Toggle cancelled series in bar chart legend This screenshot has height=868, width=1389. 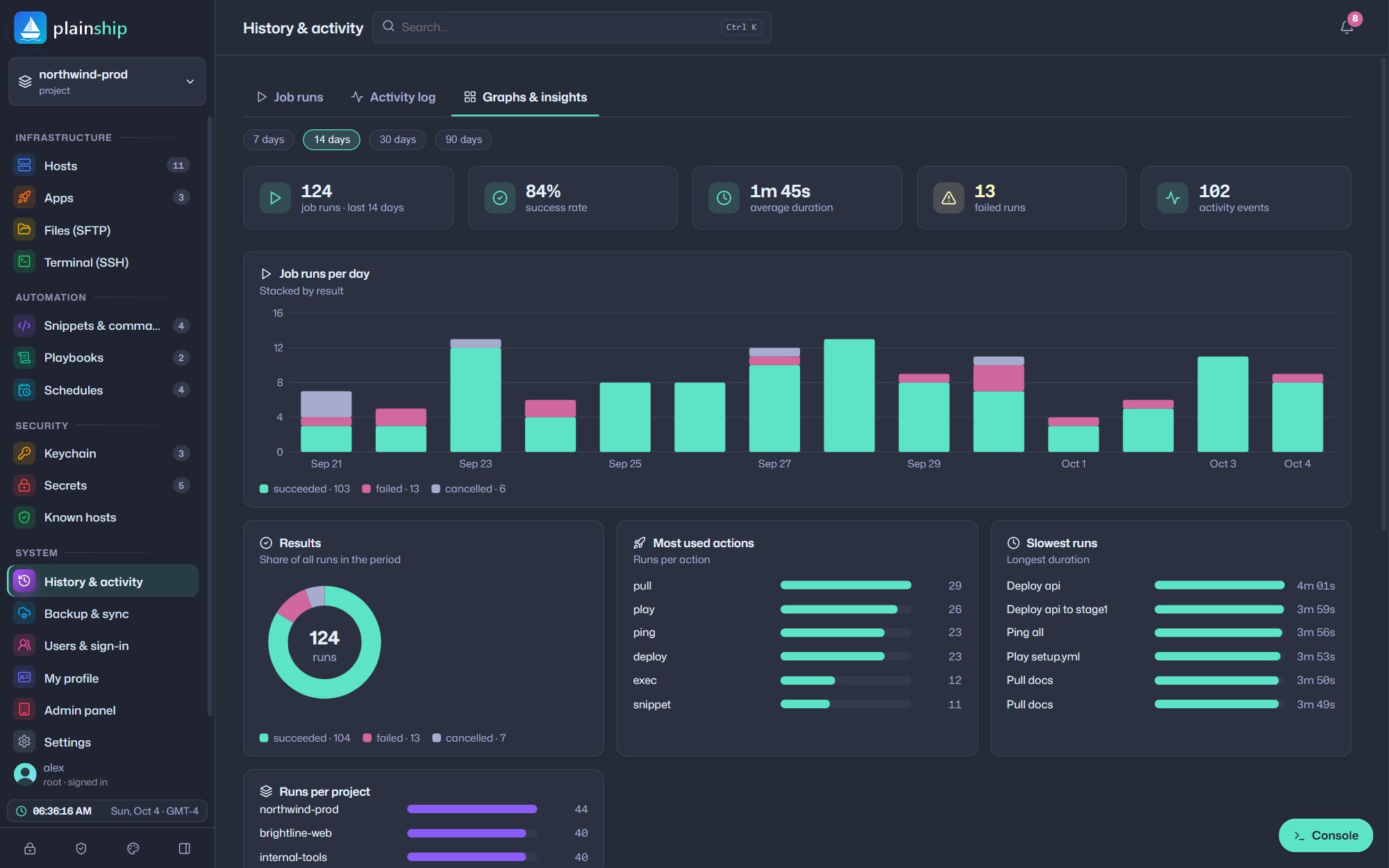tap(469, 489)
